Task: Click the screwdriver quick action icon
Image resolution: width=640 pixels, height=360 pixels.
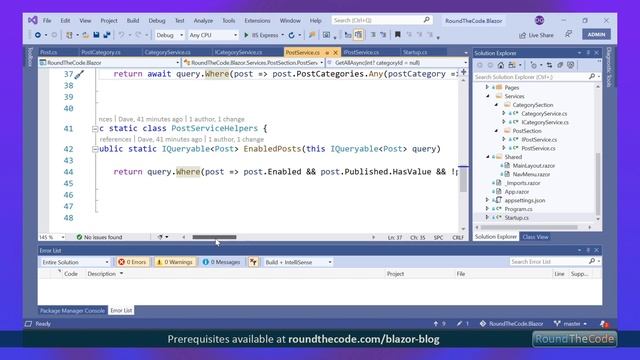Action: [80, 74]
